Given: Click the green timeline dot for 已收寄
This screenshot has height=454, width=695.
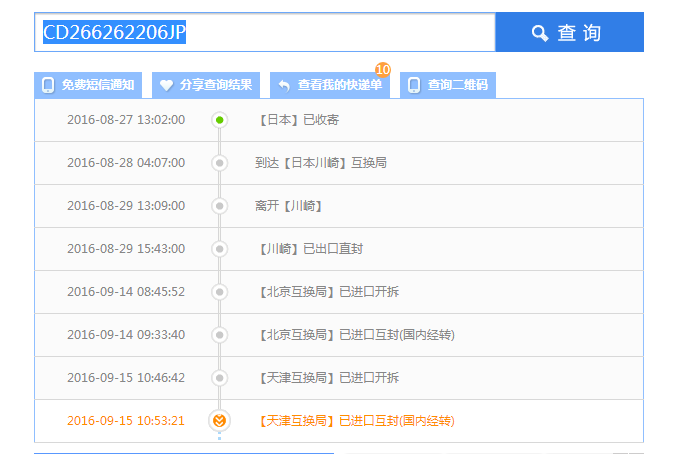Looking at the screenshot, I should coord(219,120).
